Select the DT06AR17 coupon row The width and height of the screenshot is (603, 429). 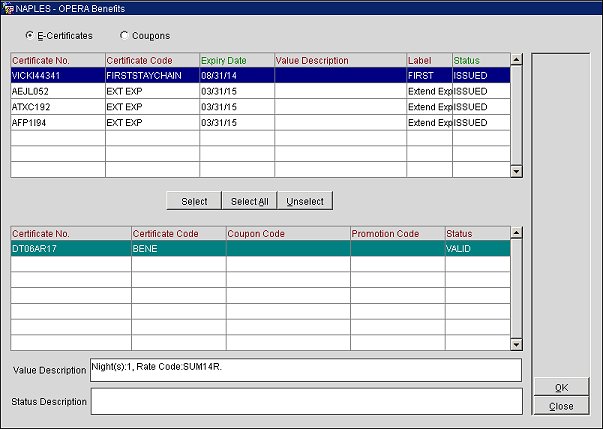click(68, 250)
